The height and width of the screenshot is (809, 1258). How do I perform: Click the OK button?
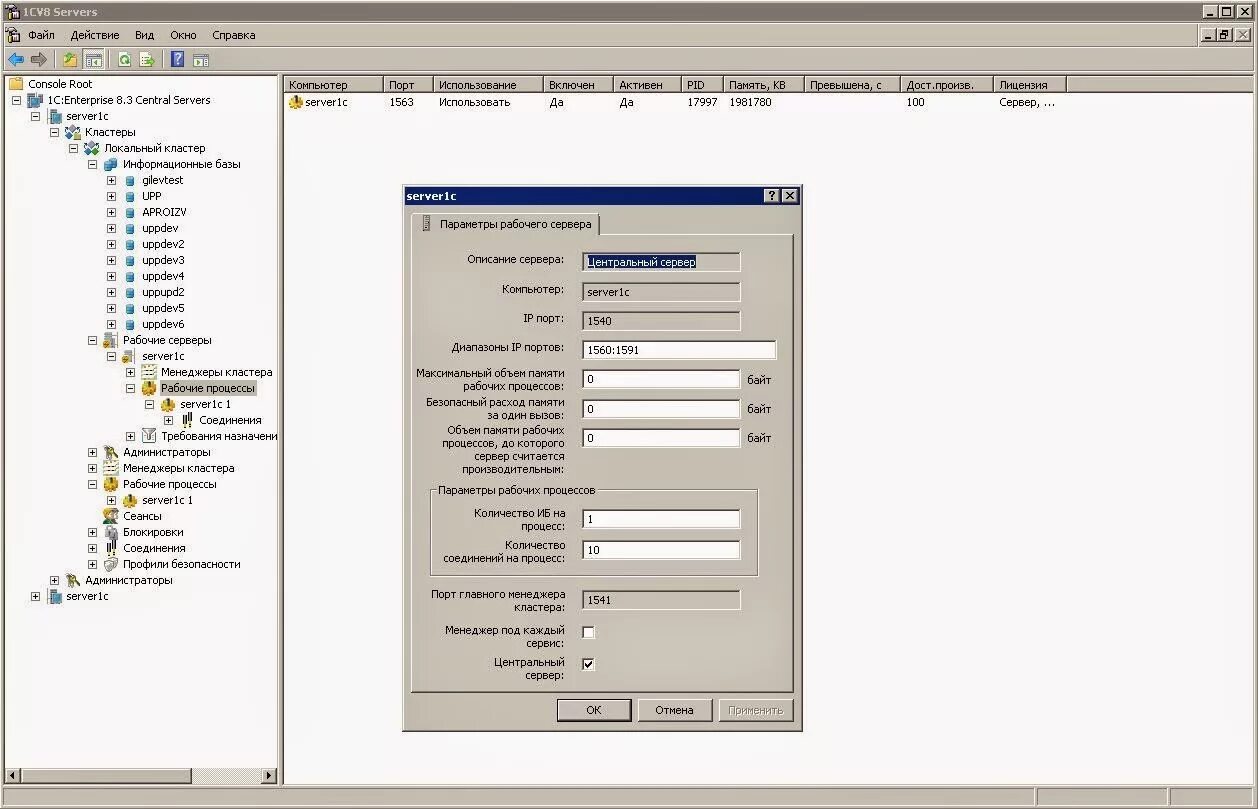[594, 710]
